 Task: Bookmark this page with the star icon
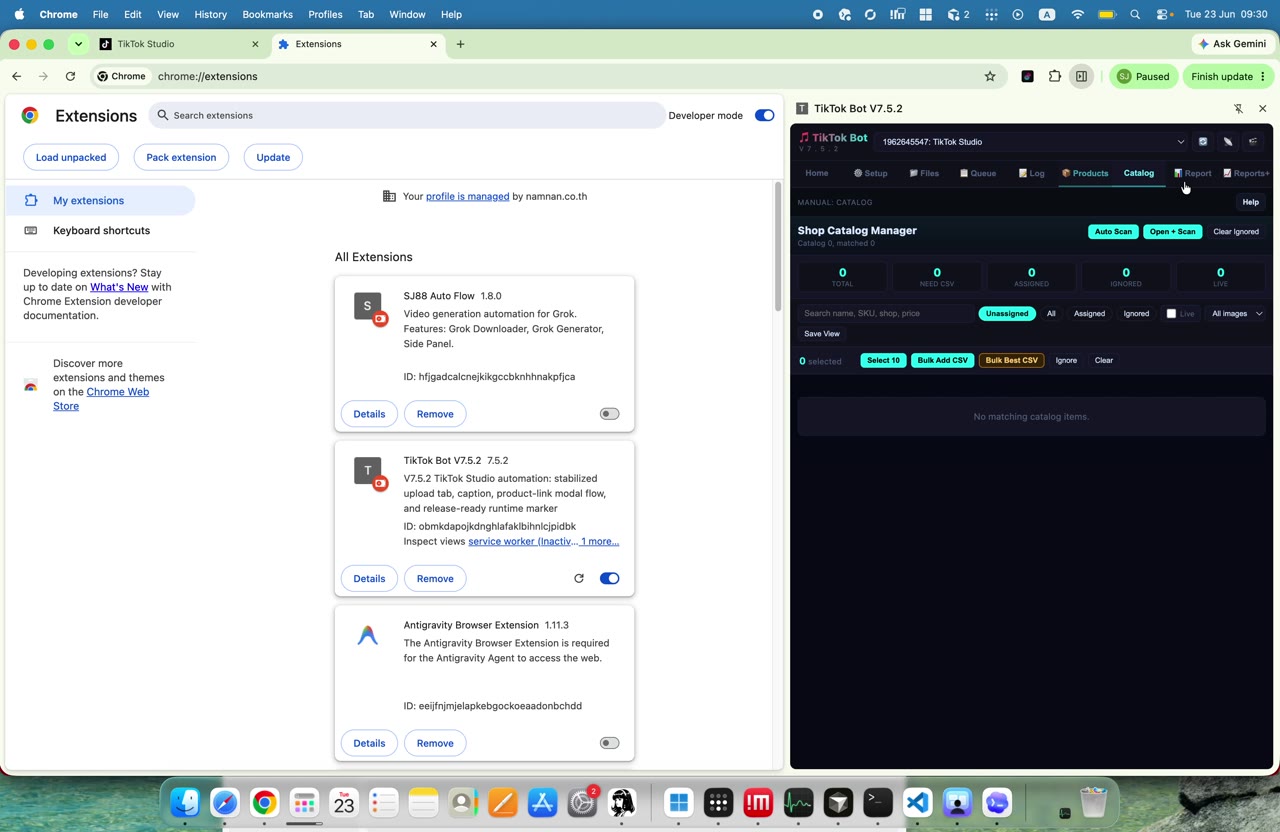click(990, 76)
